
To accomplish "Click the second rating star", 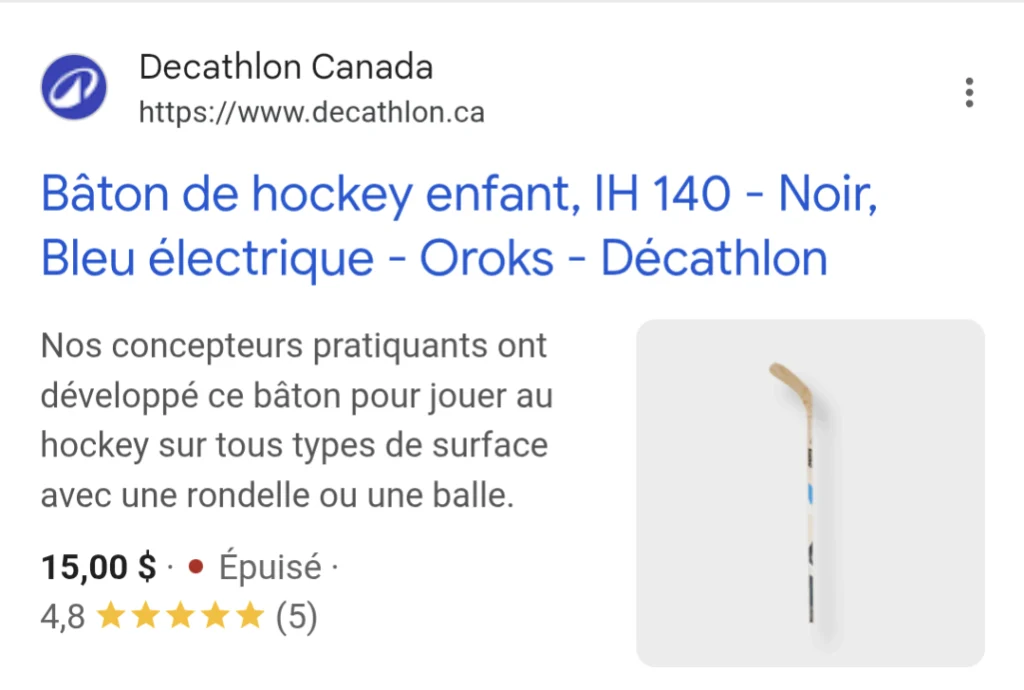I will point(146,616).
